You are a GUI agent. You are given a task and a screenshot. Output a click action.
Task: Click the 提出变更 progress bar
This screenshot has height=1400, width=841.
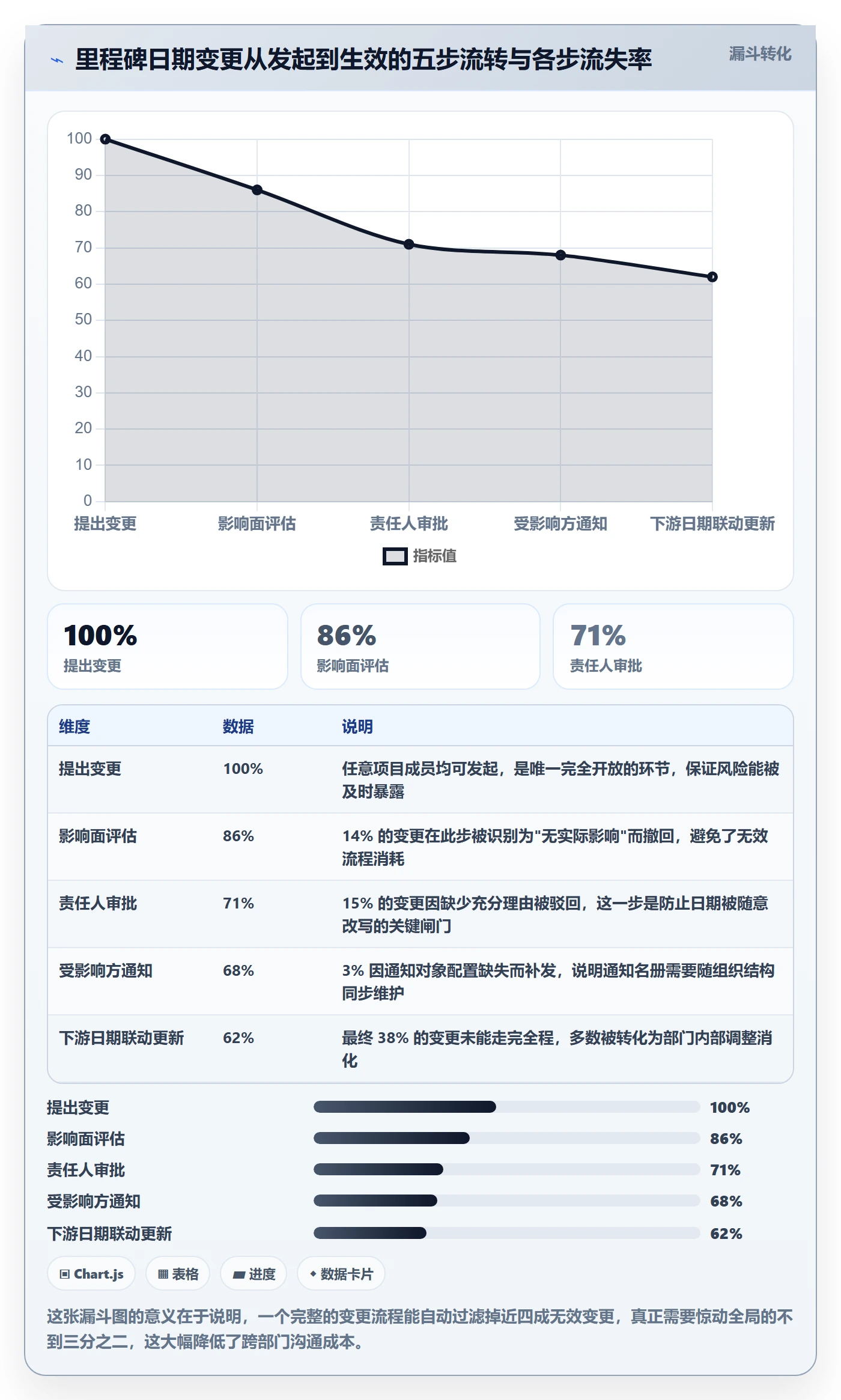tap(507, 1107)
